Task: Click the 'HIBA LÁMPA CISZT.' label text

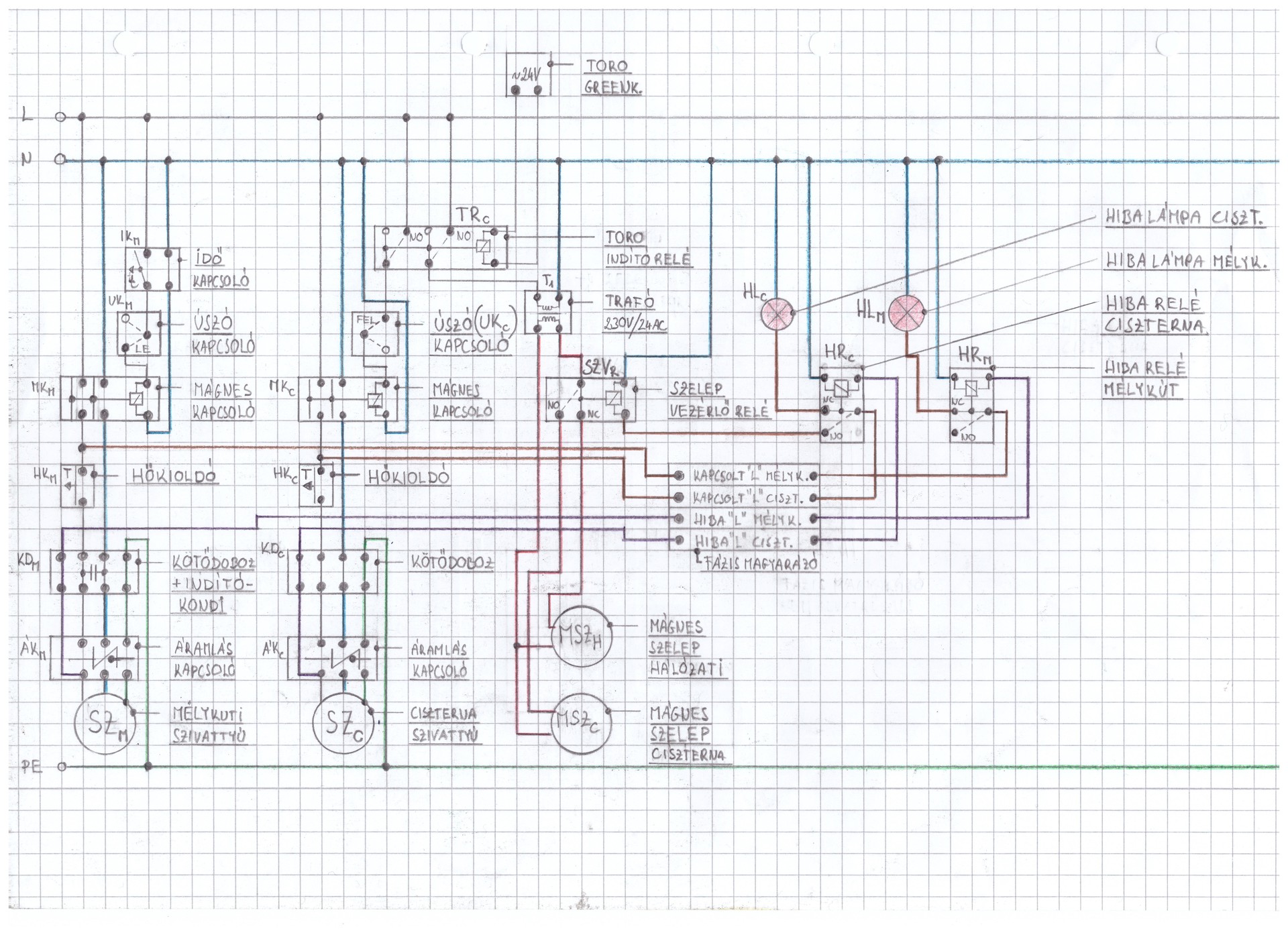Action: point(1185,218)
